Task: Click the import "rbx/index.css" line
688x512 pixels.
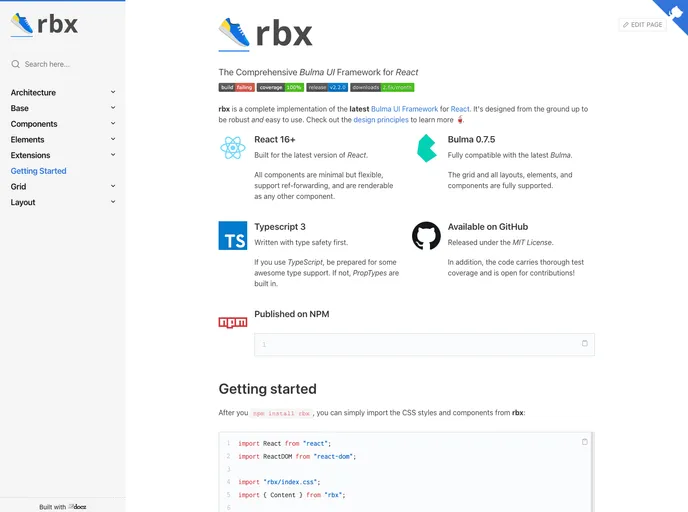Action: click(x=279, y=482)
